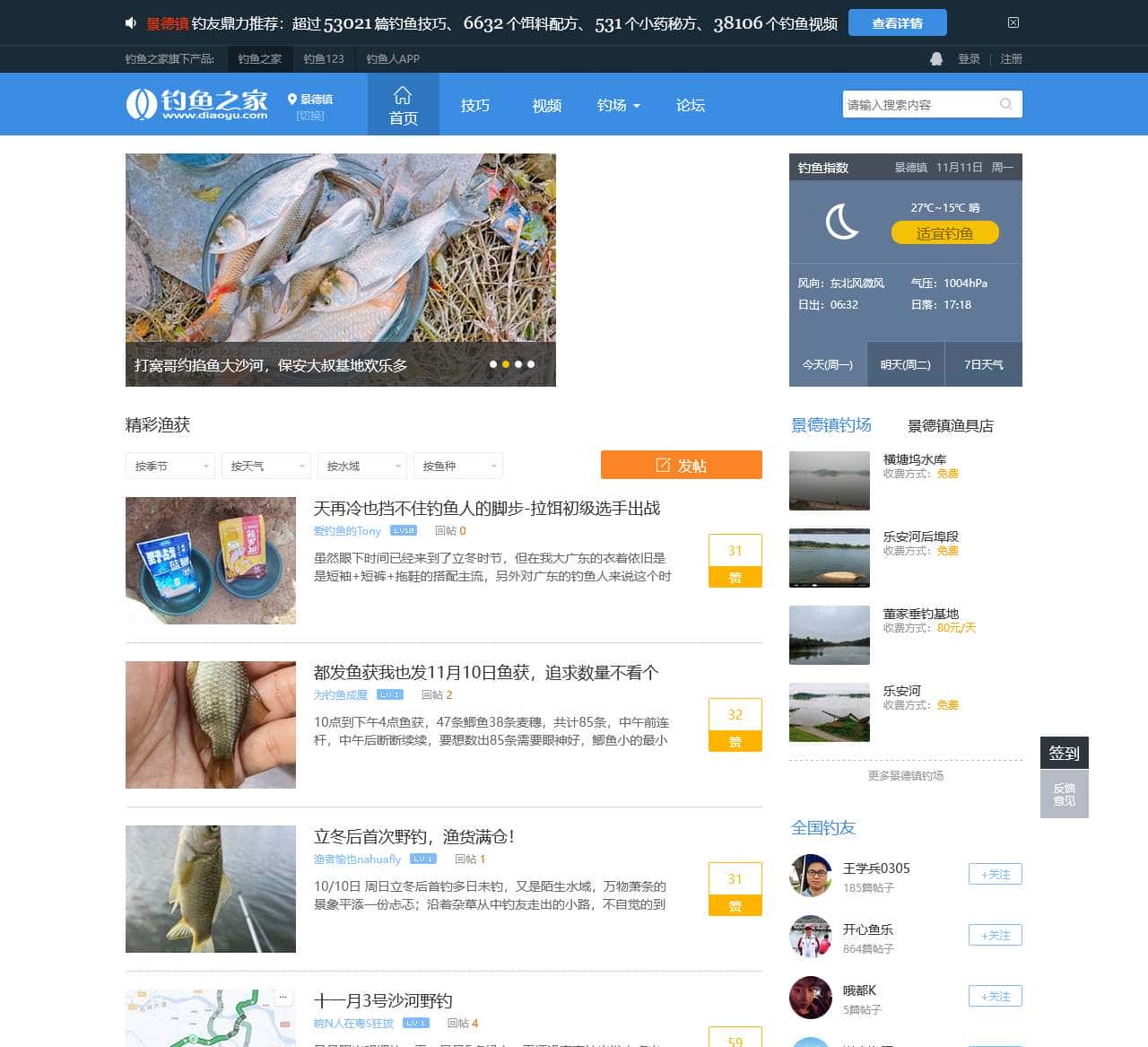The image size is (1148, 1047).
Task: Close the top promotional banner
Action: pos(1013,22)
